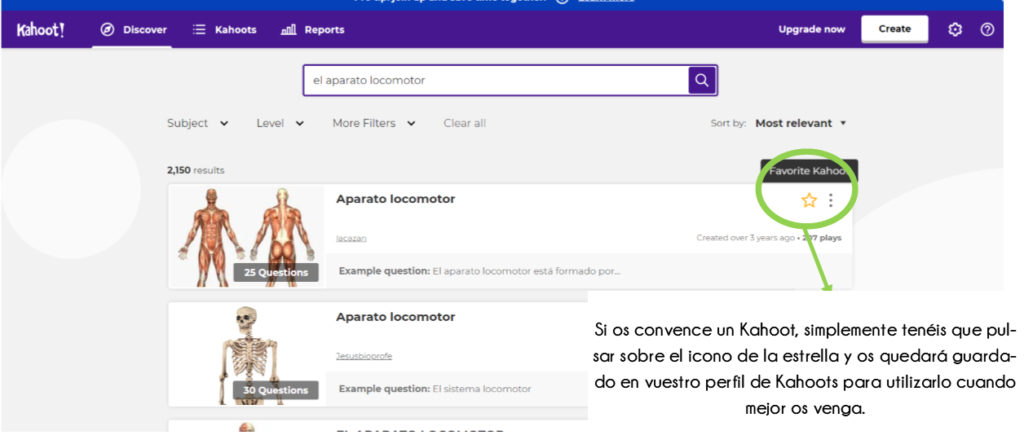1024x444 pixels.
Task: Click the Reports bar chart icon
Action: 289,30
